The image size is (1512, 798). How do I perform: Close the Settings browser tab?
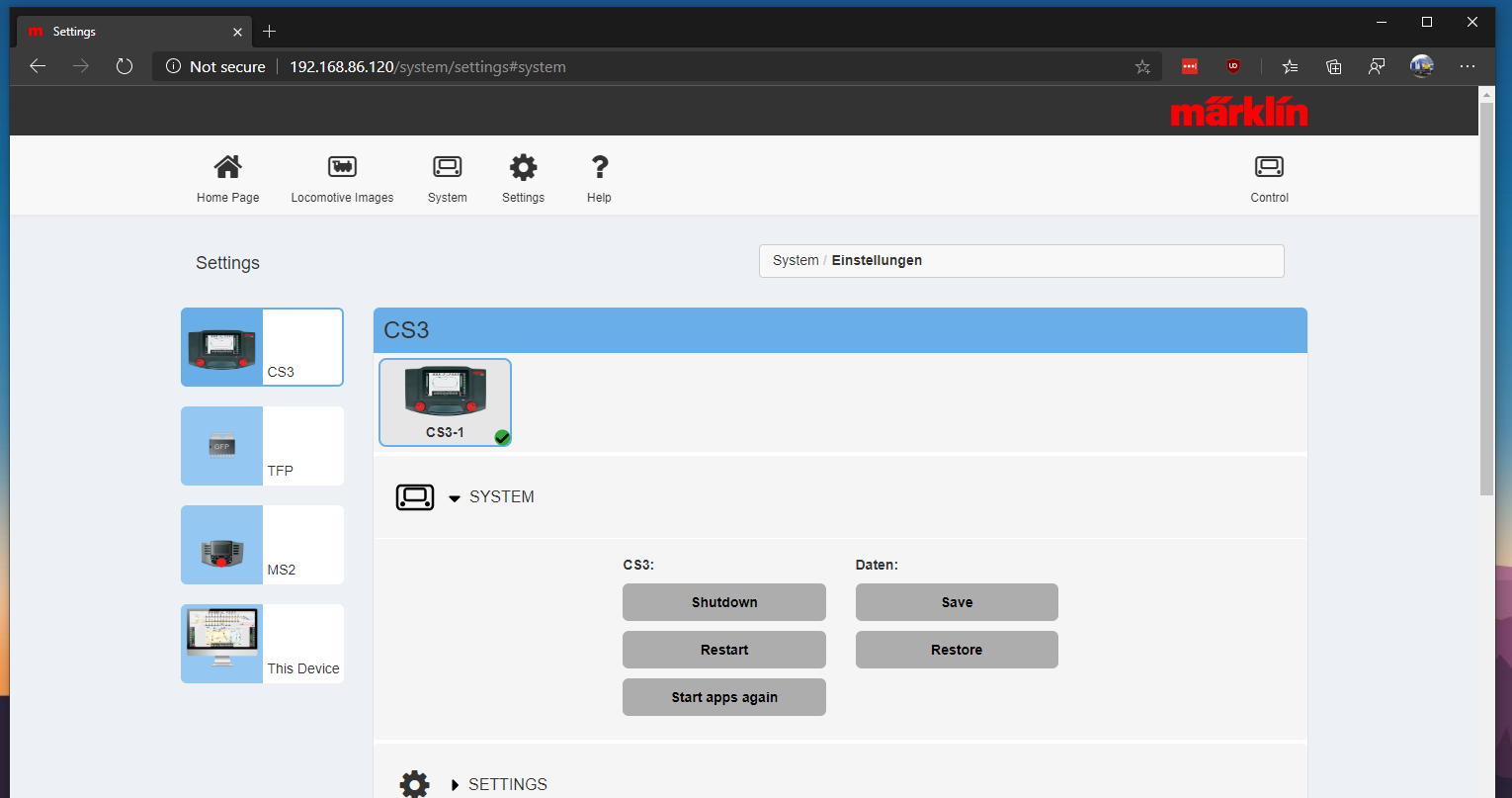(237, 32)
